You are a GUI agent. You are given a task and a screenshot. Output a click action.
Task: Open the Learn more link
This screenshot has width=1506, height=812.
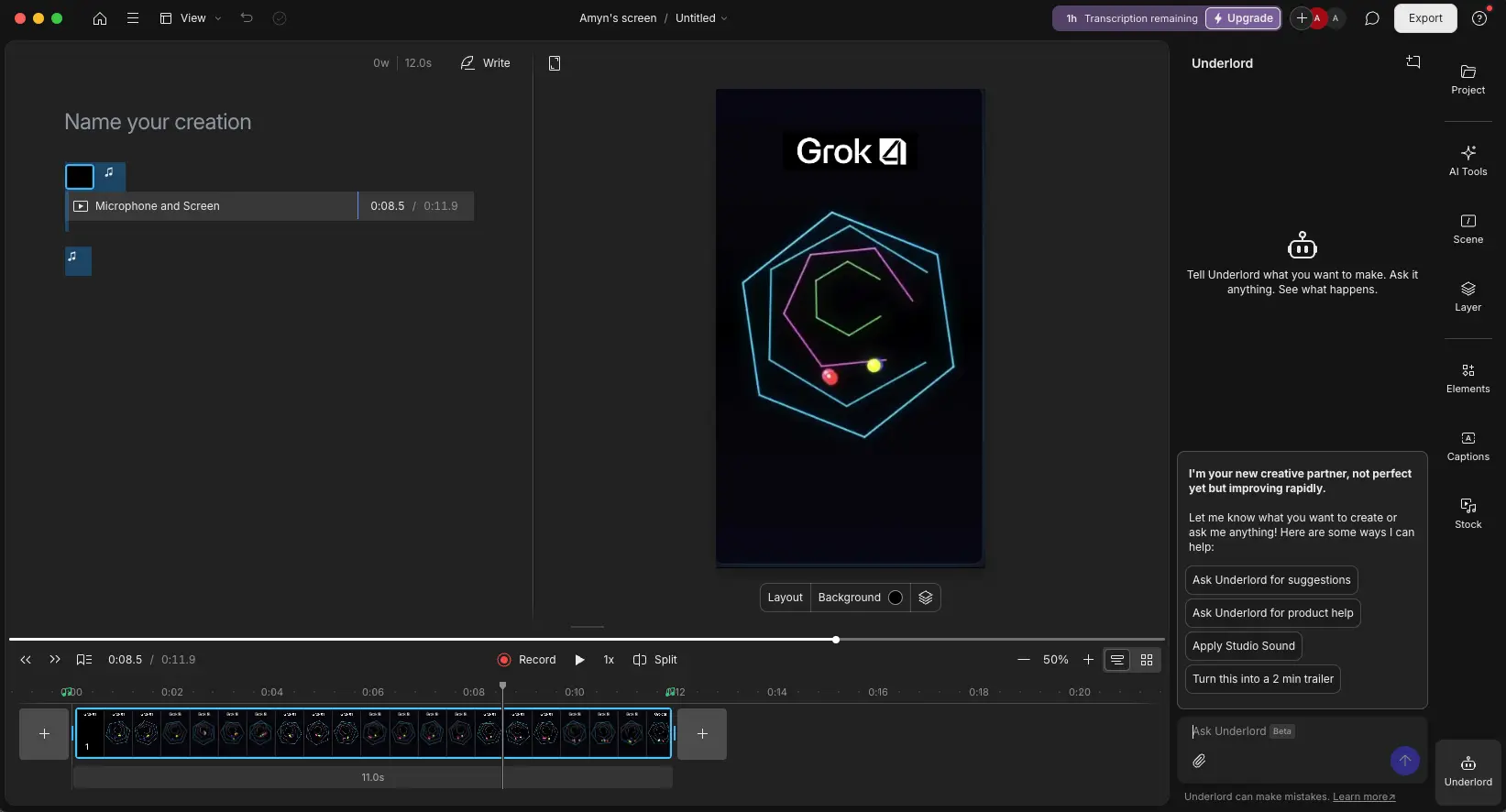click(x=1364, y=797)
